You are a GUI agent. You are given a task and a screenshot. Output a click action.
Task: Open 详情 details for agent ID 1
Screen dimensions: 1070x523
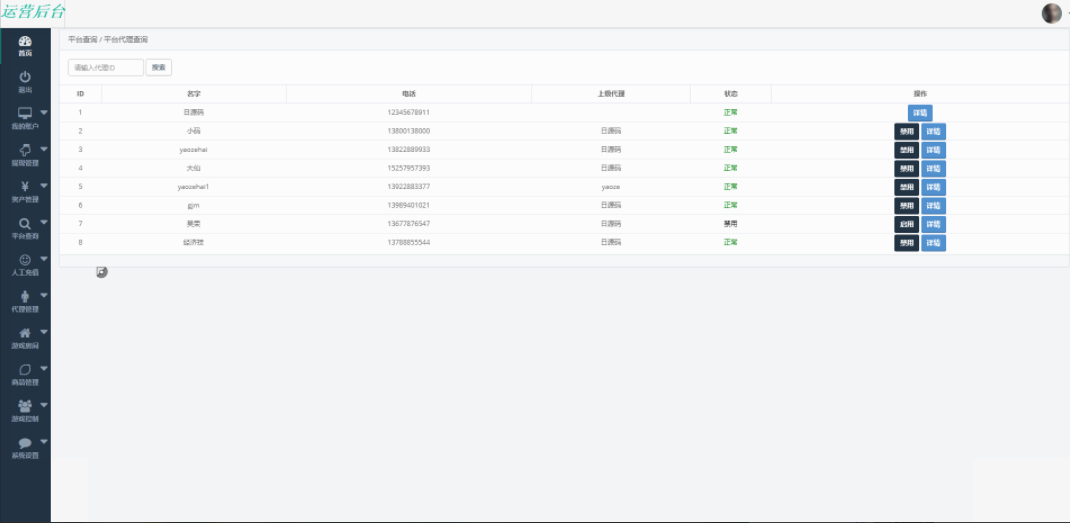pos(920,113)
